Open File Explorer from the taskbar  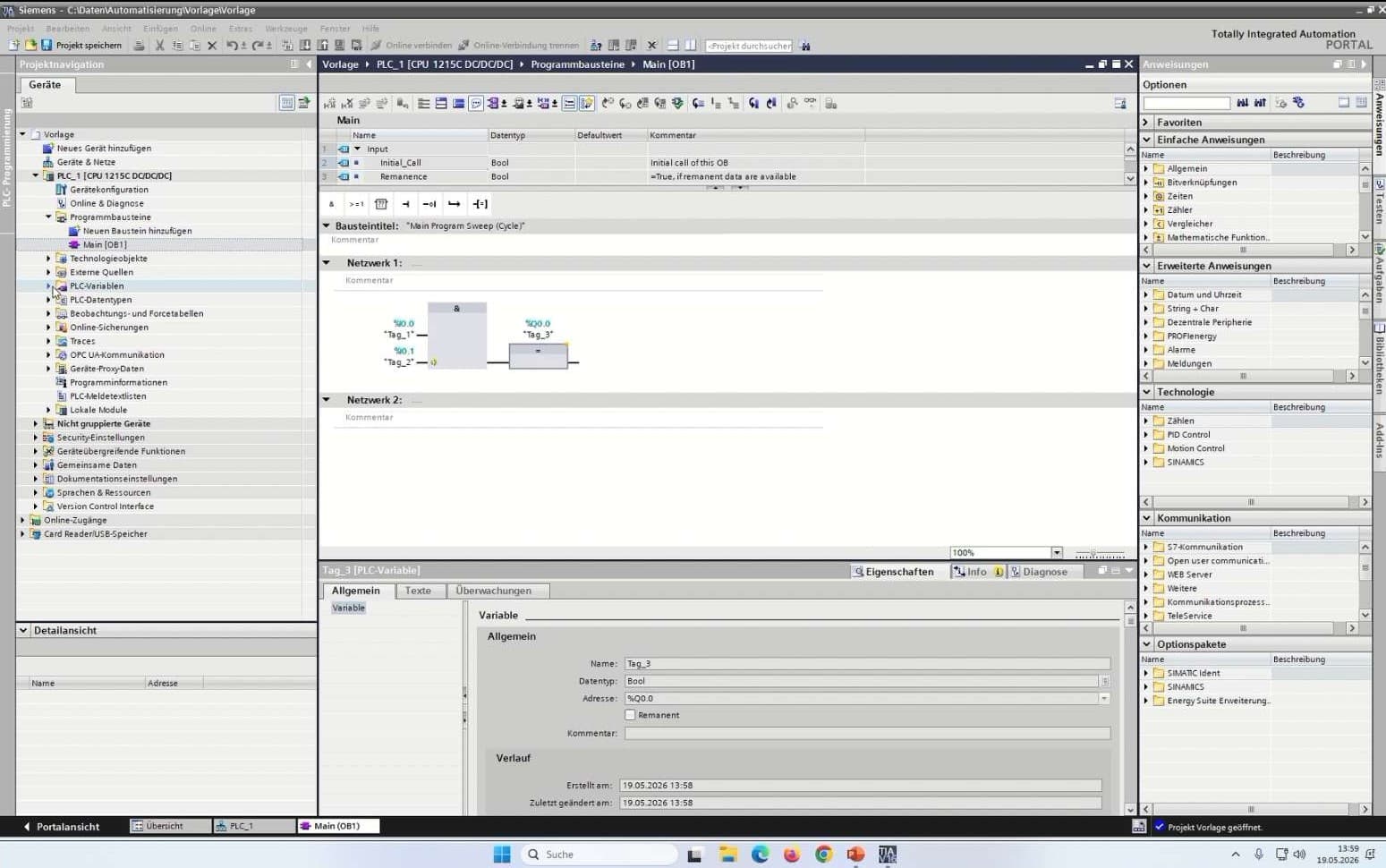click(x=728, y=855)
